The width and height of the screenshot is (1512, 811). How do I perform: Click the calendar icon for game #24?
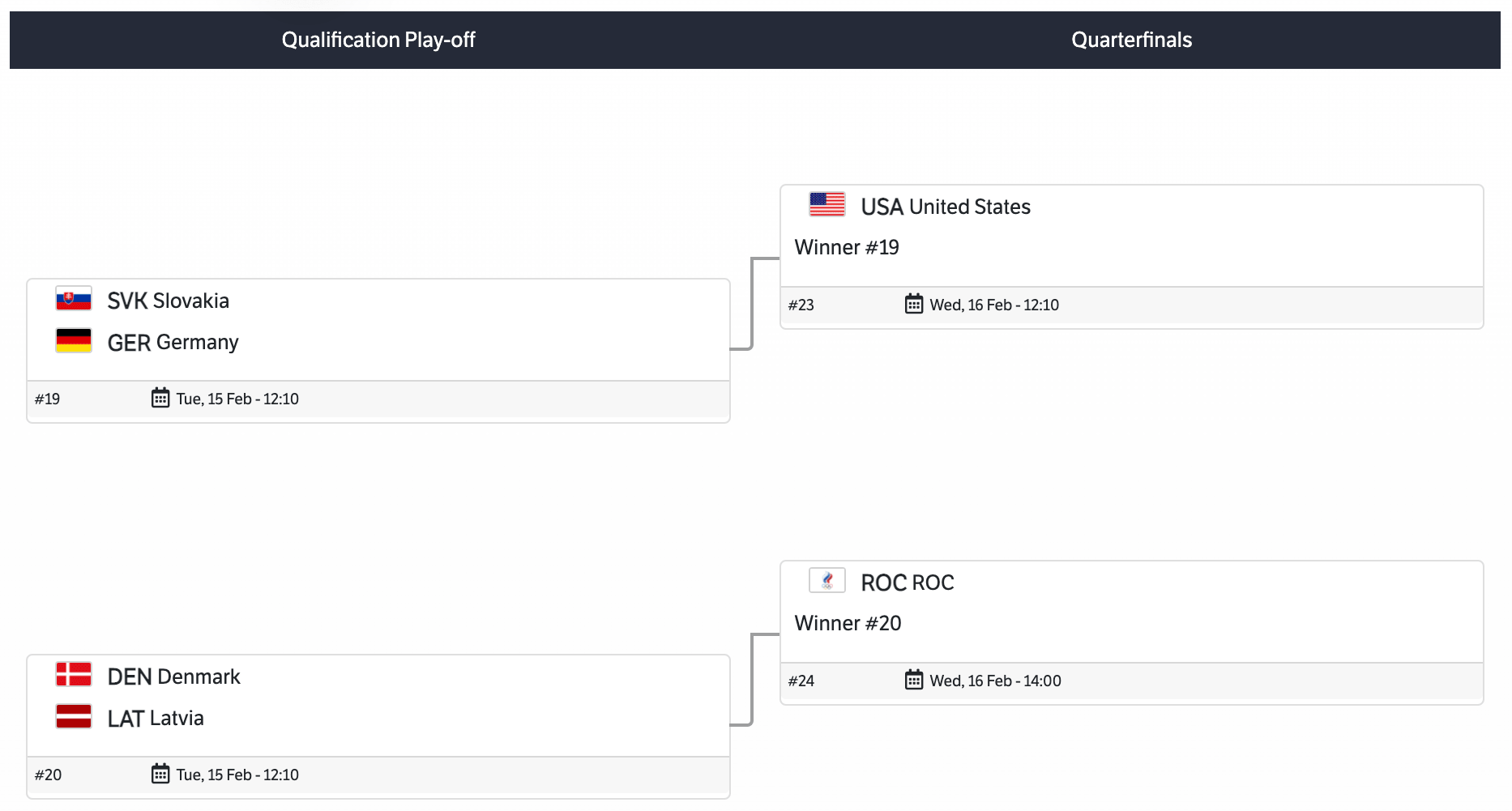click(914, 680)
